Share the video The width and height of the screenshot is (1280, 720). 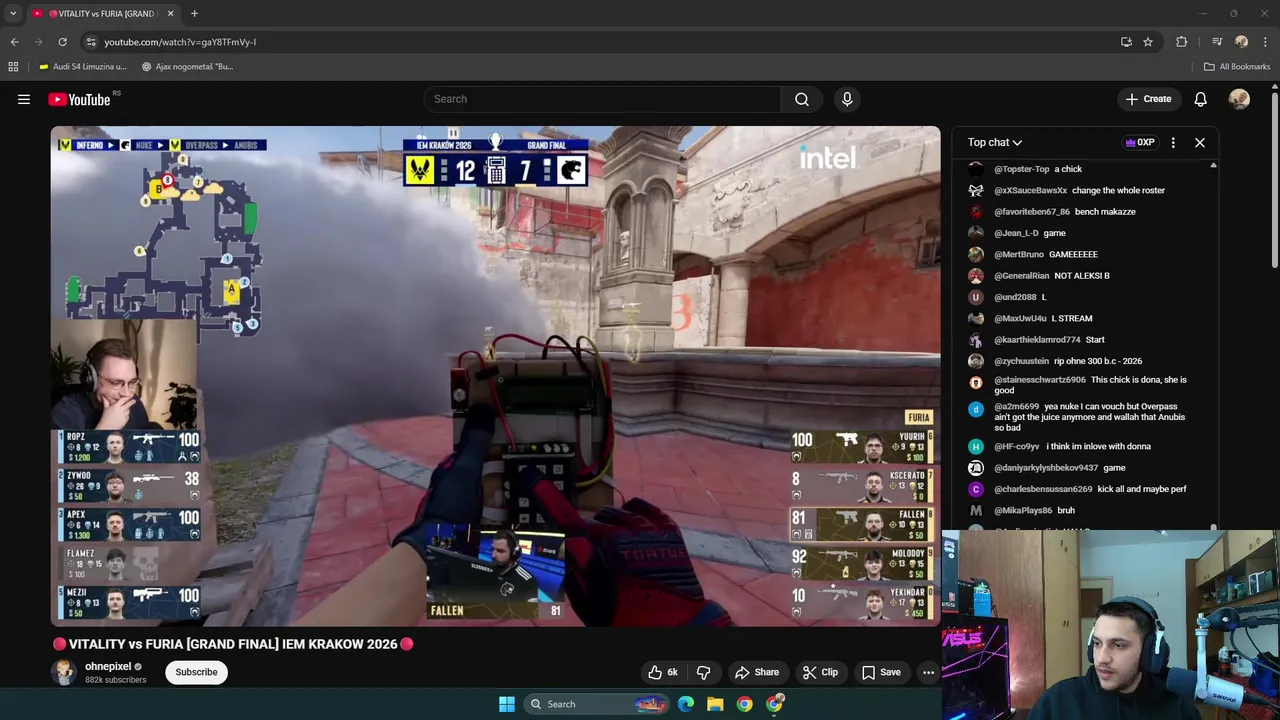pyautogui.click(x=757, y=672)
